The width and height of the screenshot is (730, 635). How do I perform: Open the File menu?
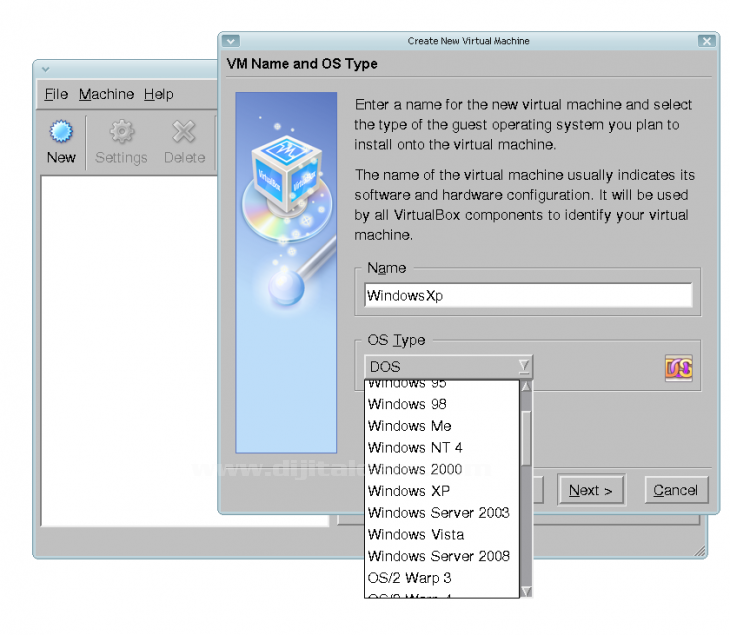click(56, 94)
